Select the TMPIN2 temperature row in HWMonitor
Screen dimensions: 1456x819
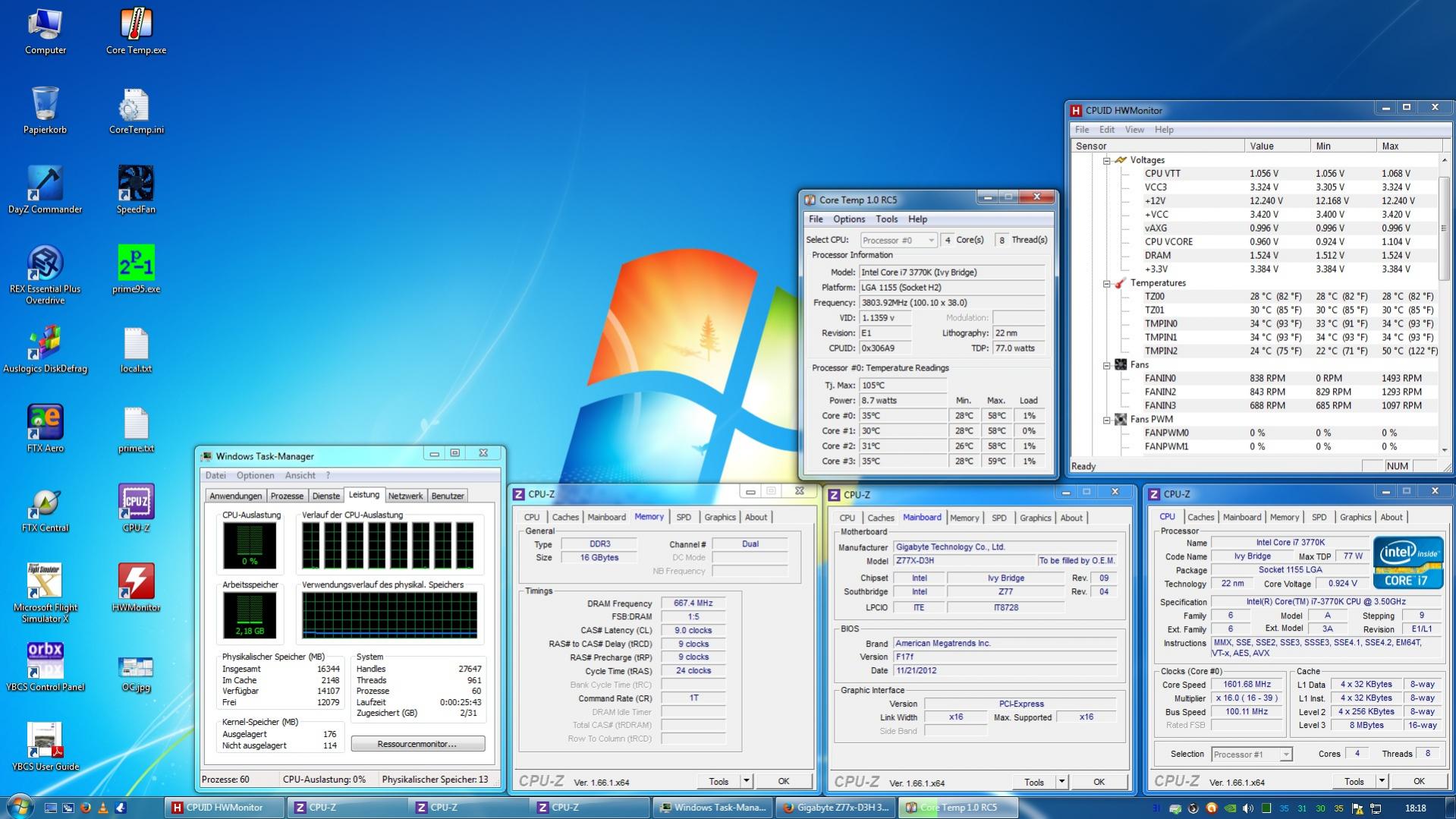click(1291, 351)
